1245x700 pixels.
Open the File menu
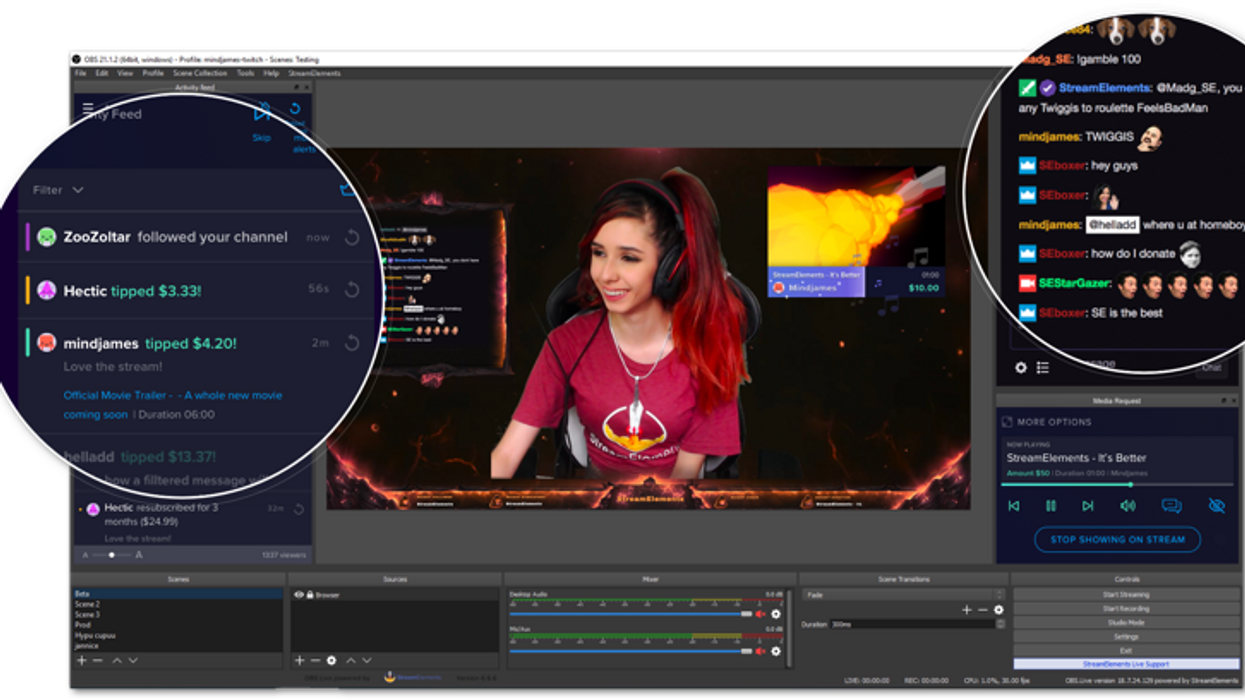coord(81,74)
